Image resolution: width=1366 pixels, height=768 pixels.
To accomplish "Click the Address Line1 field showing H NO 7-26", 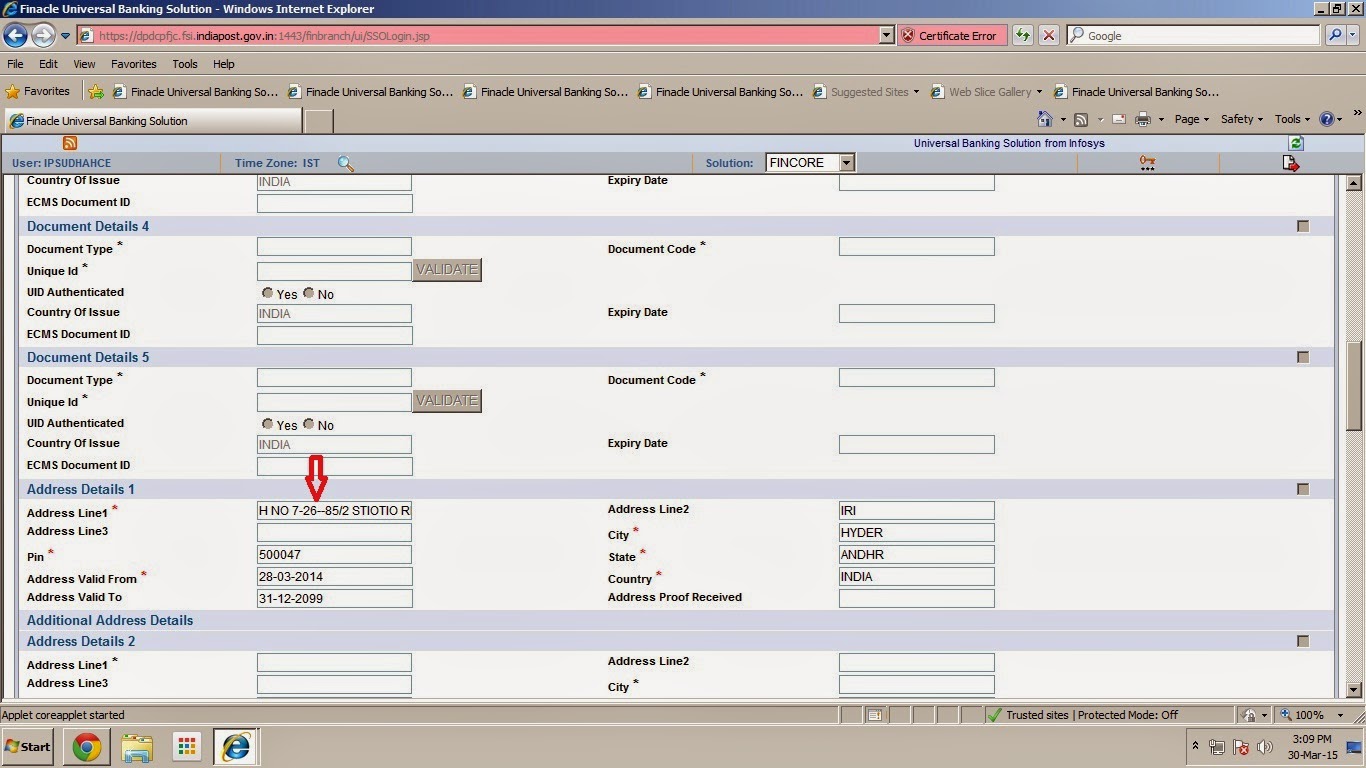I will [334, 510].
